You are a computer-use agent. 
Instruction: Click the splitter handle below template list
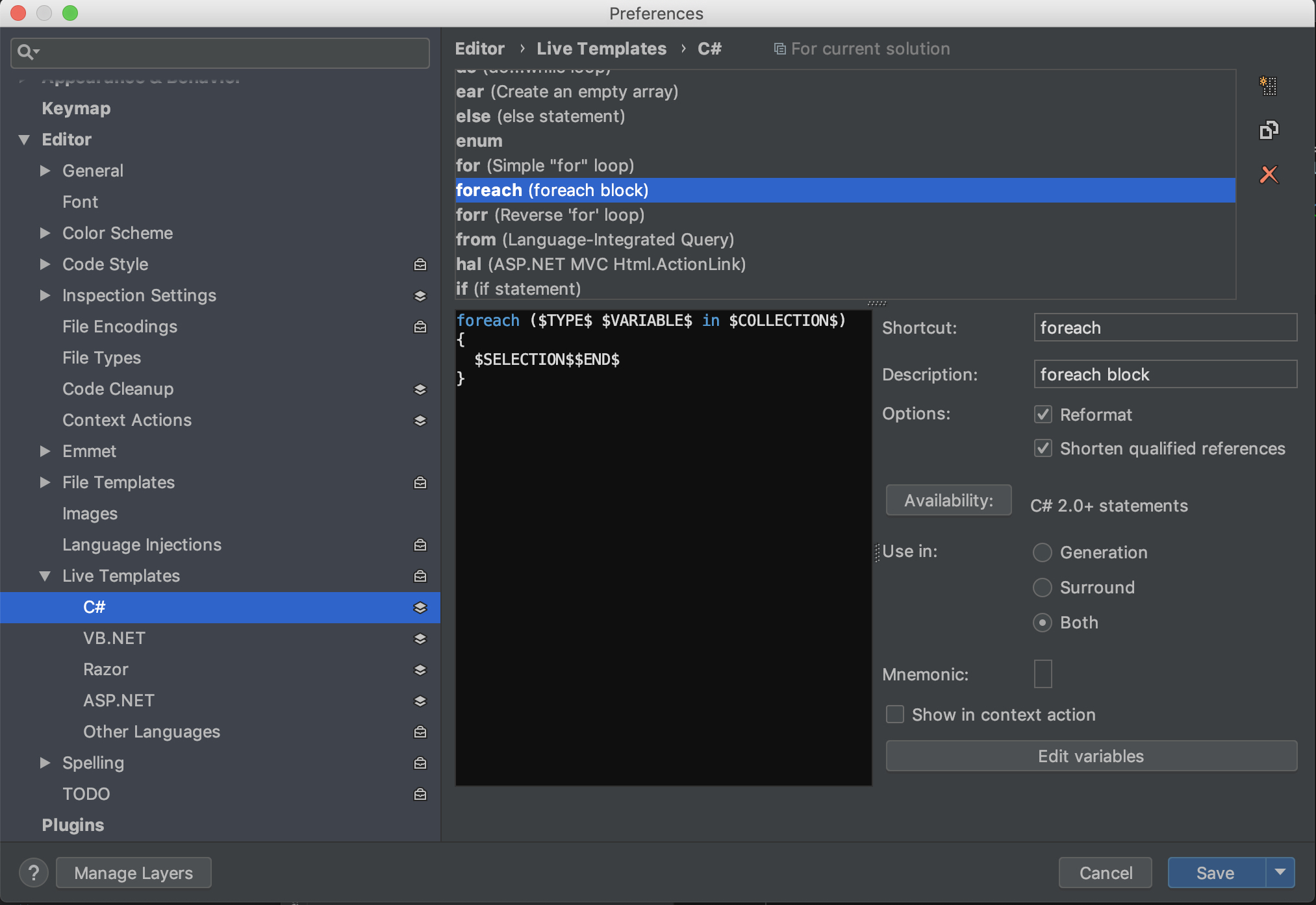[877, 303]
